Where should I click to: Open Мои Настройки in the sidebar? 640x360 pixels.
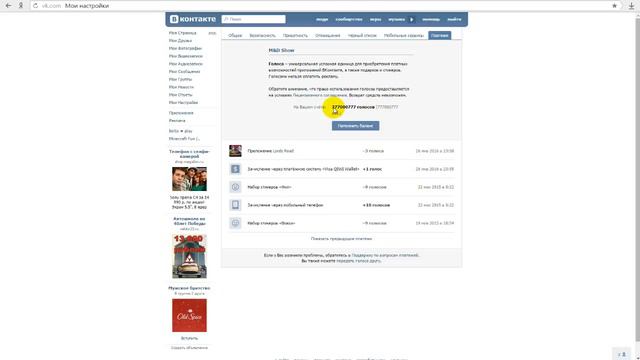[x=183, y=102]
